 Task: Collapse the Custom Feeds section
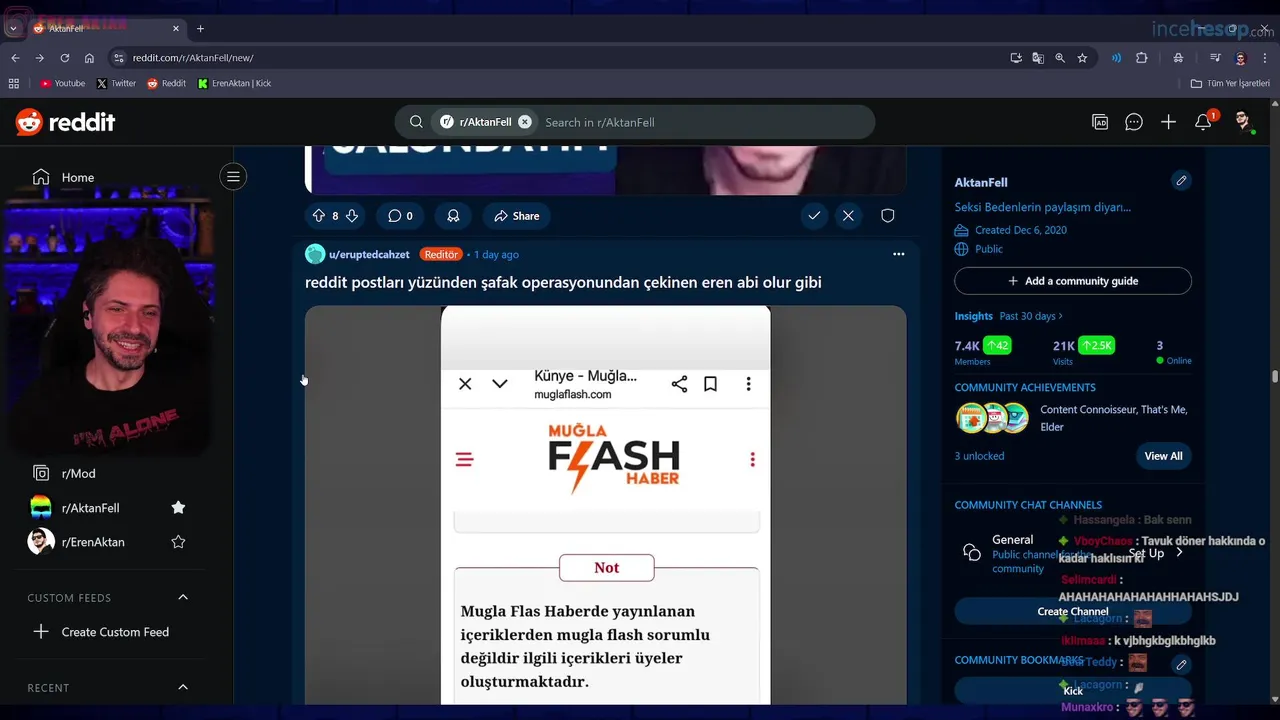[183, 597]
